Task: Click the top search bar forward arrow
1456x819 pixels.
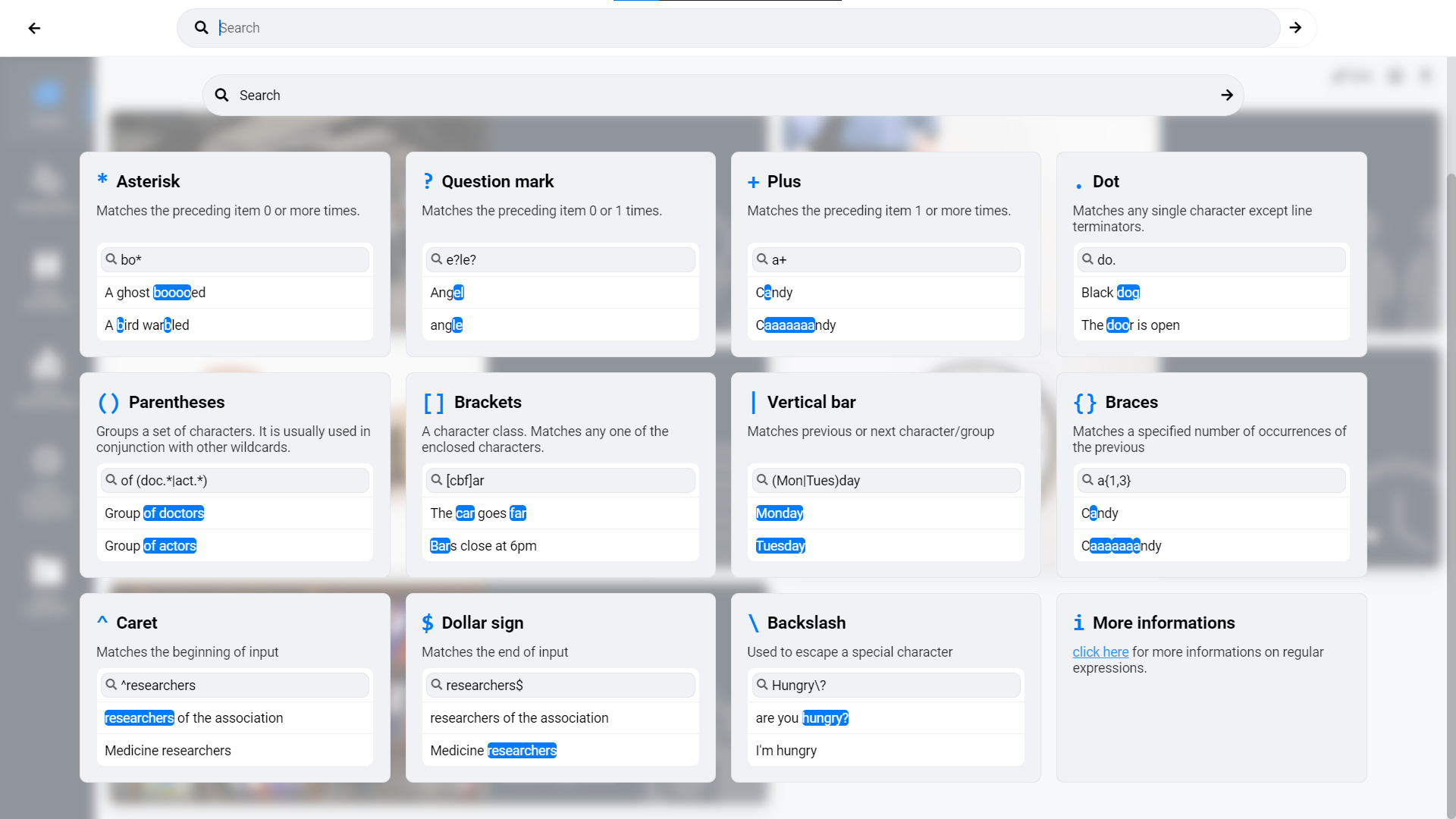Action: click(x=1295, y=28)
